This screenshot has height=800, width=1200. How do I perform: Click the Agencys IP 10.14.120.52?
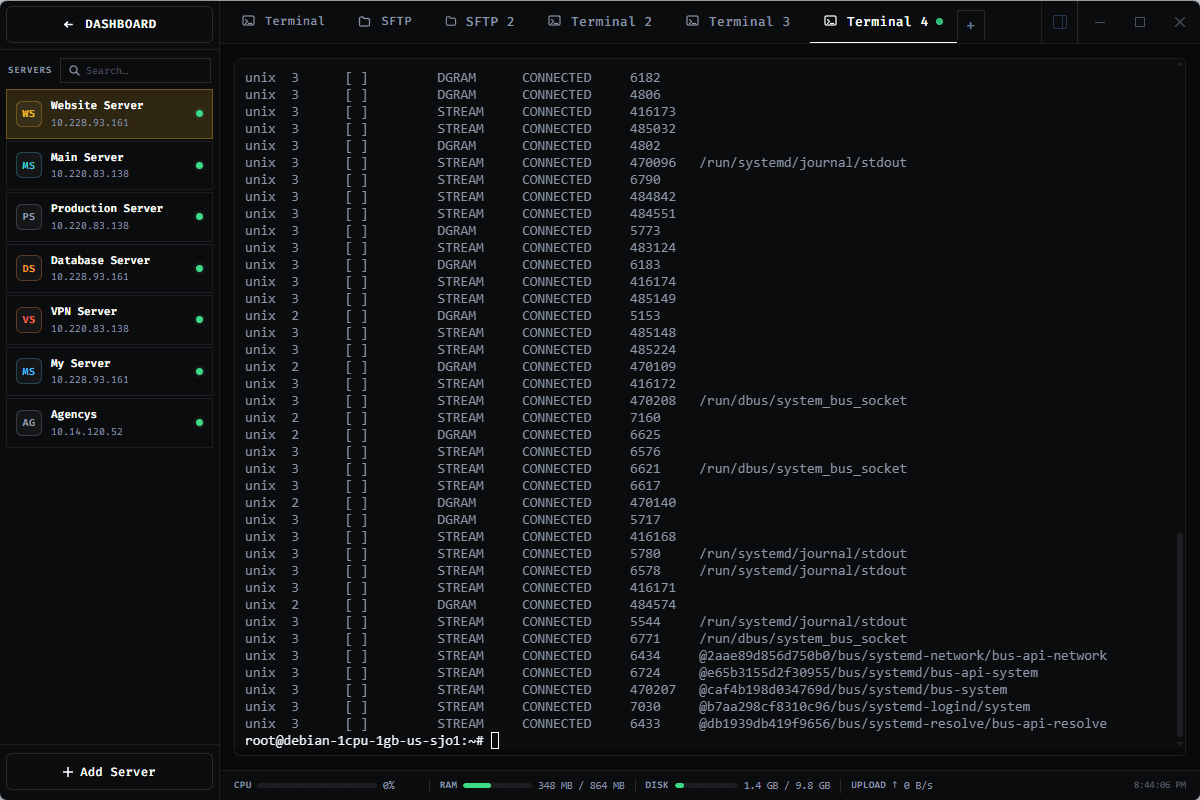[x=87, y=432]
